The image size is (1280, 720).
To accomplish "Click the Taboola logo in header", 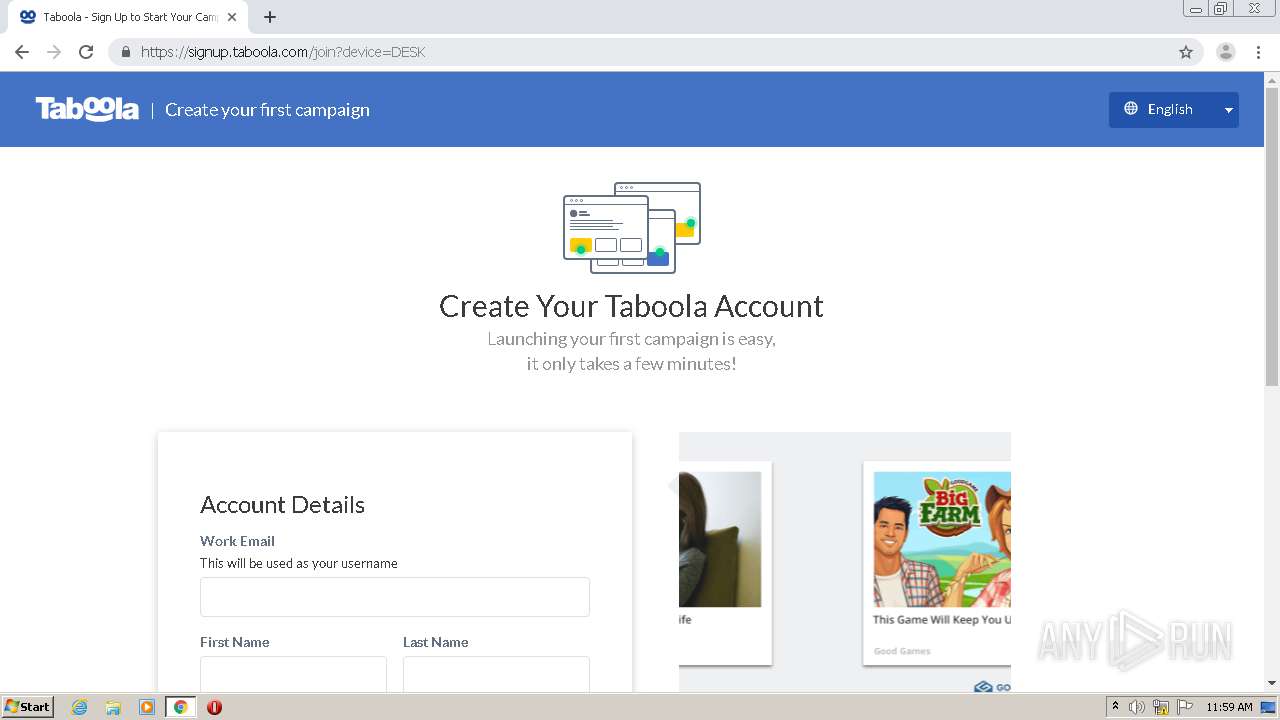I will 87,109.
